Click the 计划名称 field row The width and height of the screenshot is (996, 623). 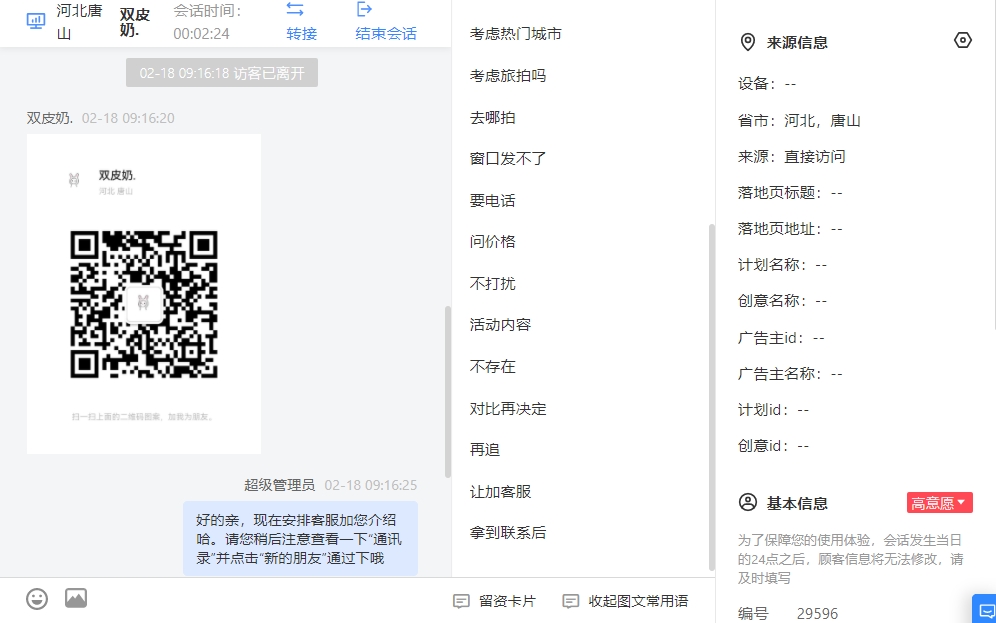[782, 265]
